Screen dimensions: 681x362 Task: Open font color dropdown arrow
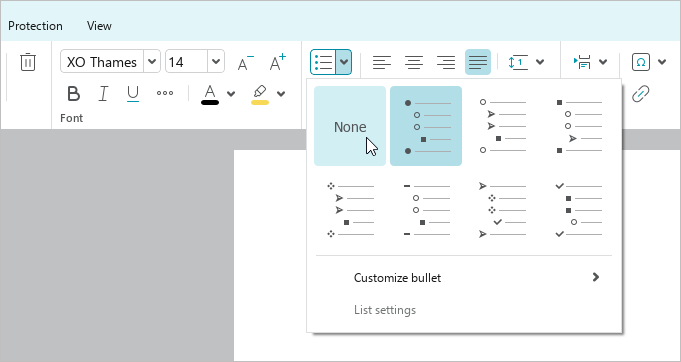tap(231, 94)
